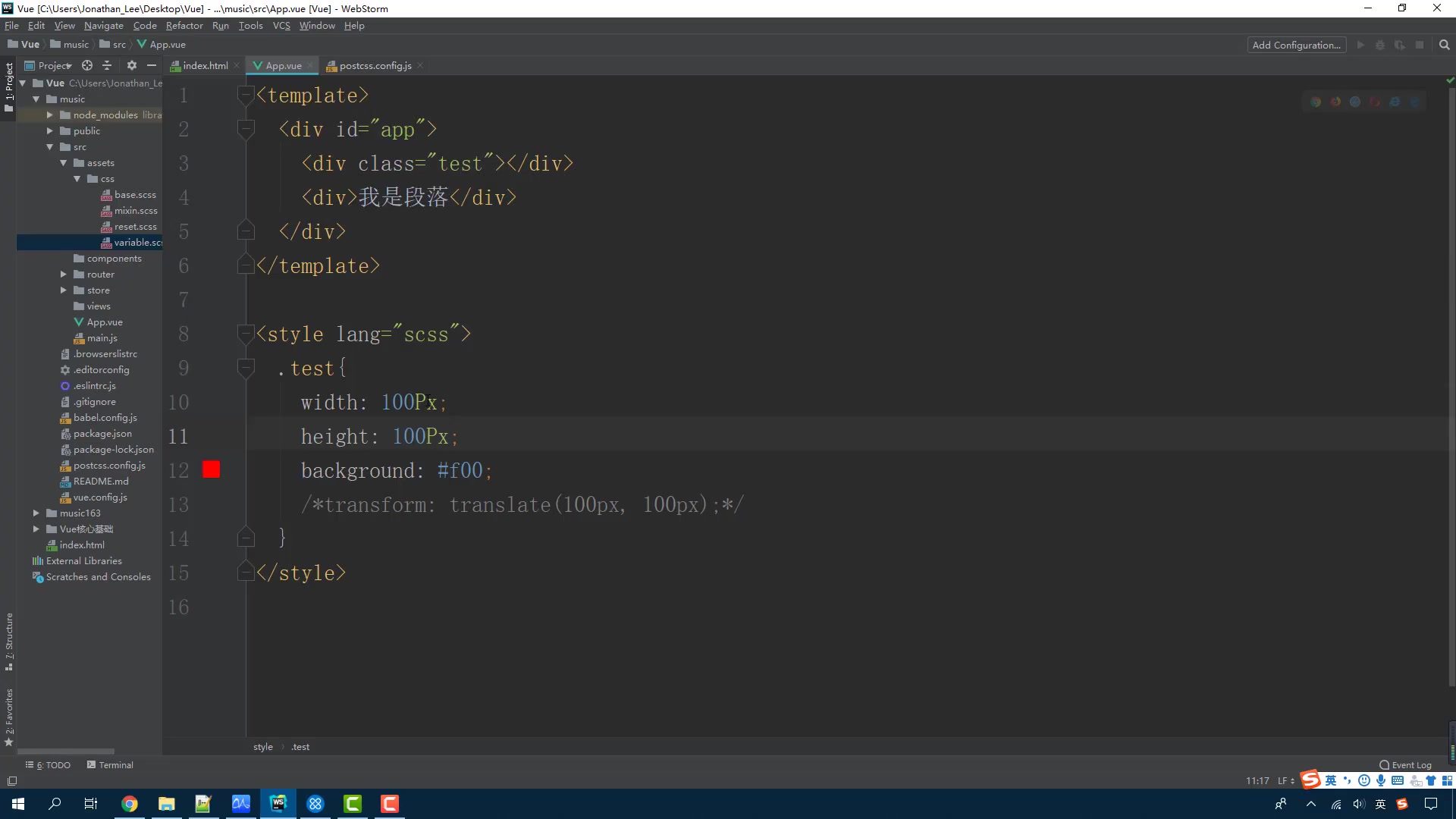Open the VCS menu
The height and width of the screenshot is (819, 1456).
(x=281, y=26)
